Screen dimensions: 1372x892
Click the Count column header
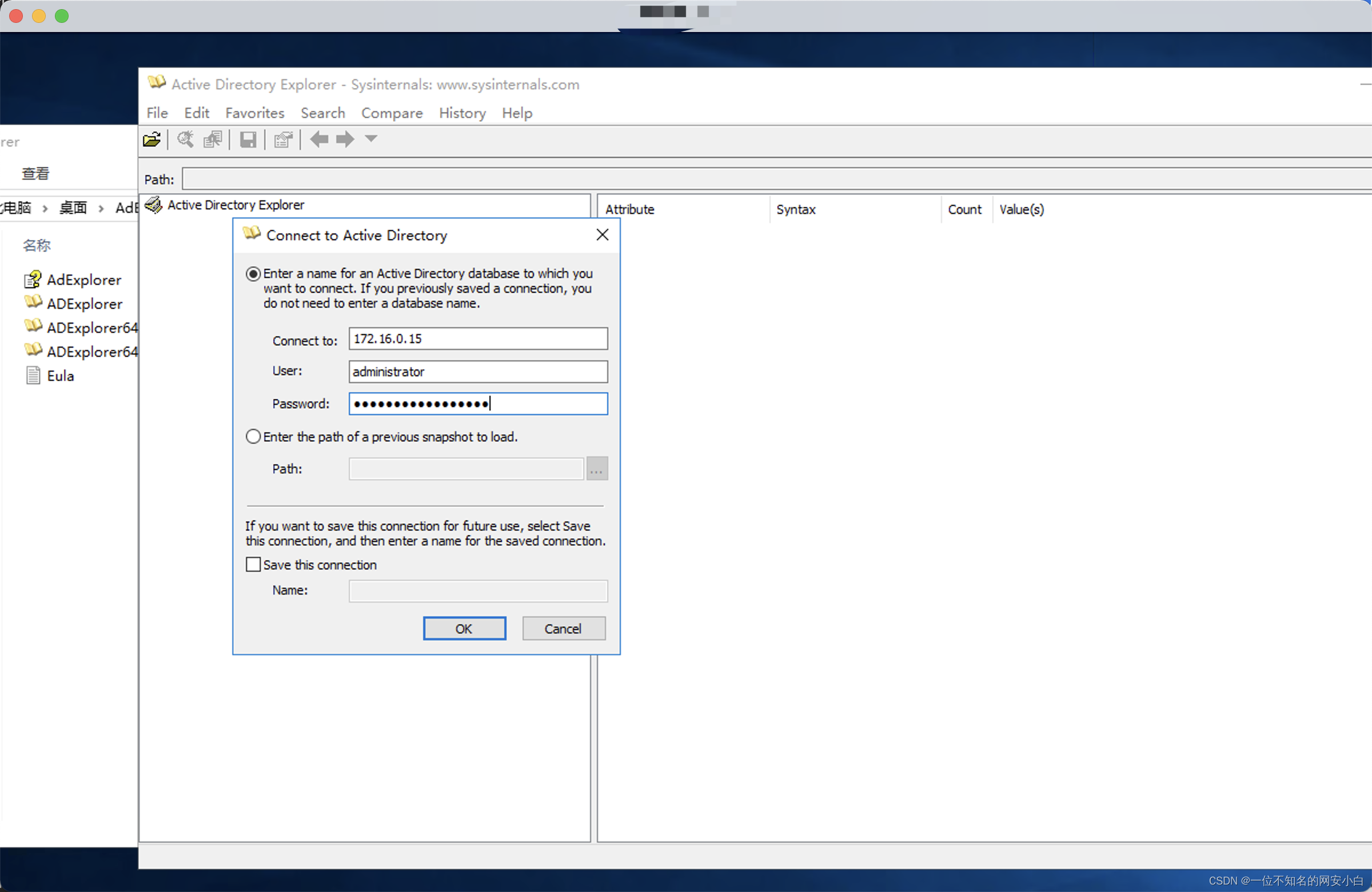click(x=966, y=209)
